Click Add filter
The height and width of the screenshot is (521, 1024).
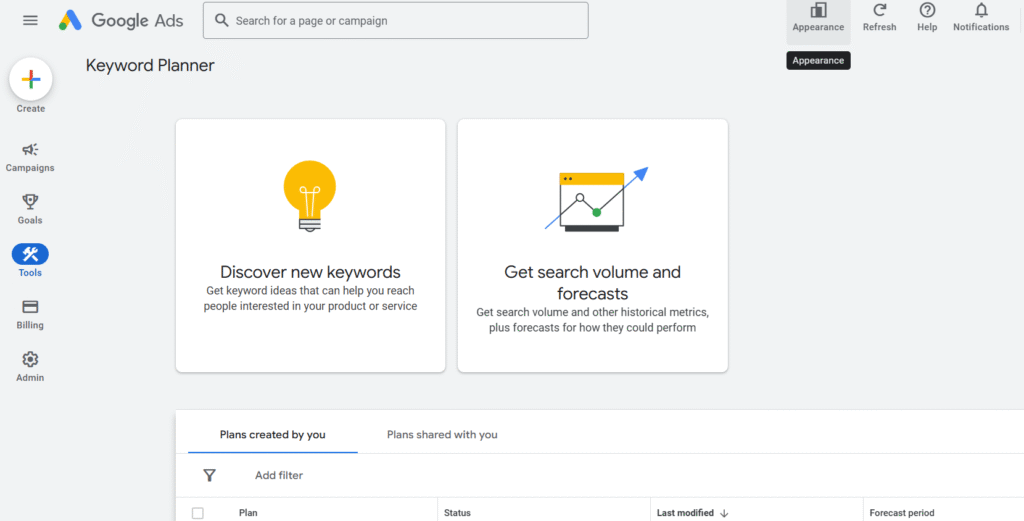[279, 475]
